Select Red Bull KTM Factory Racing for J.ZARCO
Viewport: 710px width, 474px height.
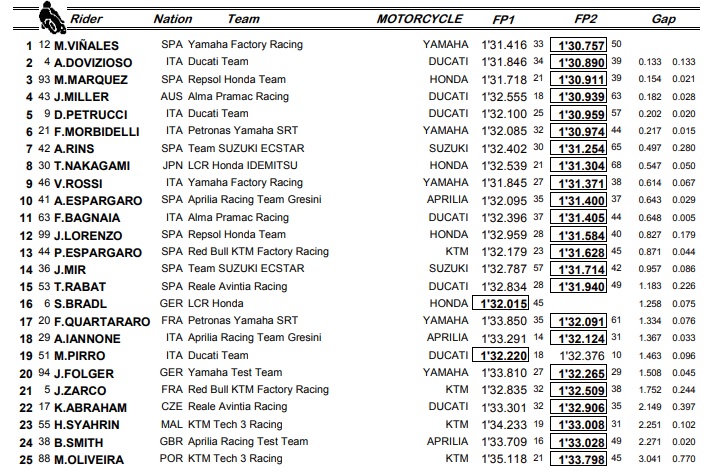258,389
